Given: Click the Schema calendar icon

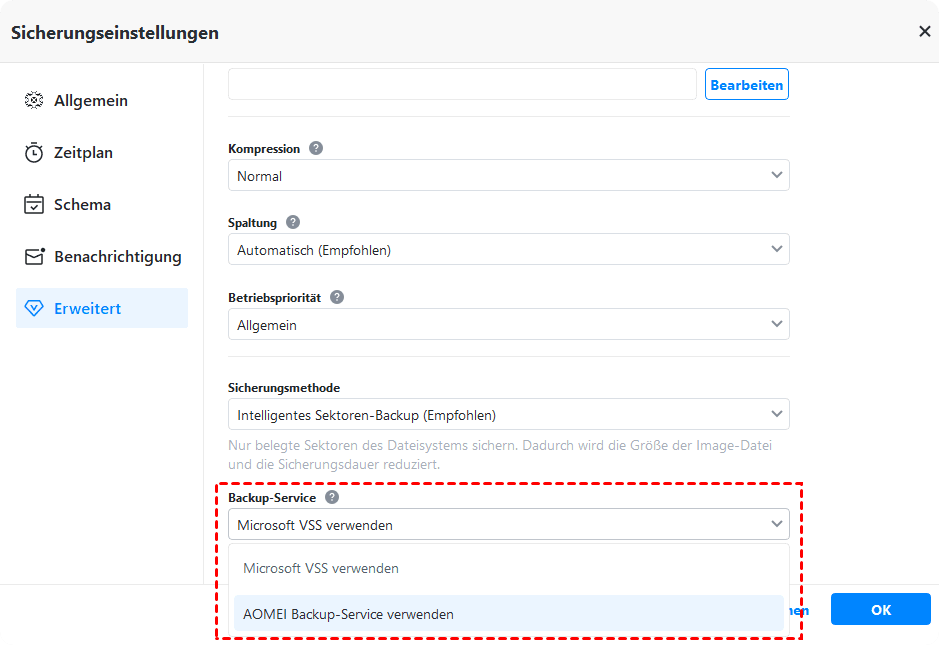Looking at the screenshot, I should tap(34, 205).
